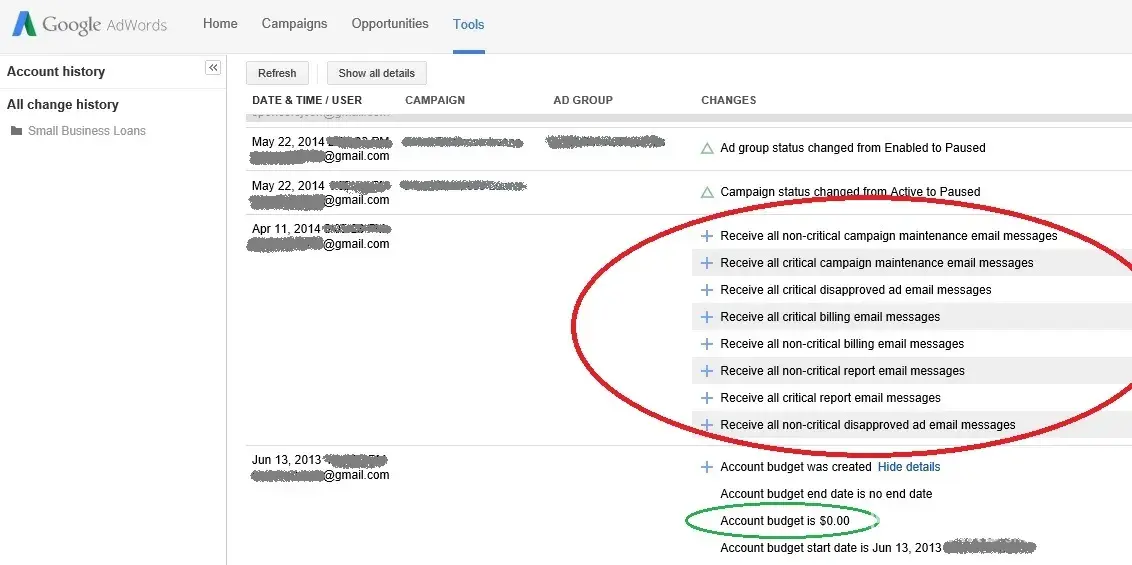This screenshot has height=565, width=1132.
Task: Open the Home tab
Action: (220, 24)
